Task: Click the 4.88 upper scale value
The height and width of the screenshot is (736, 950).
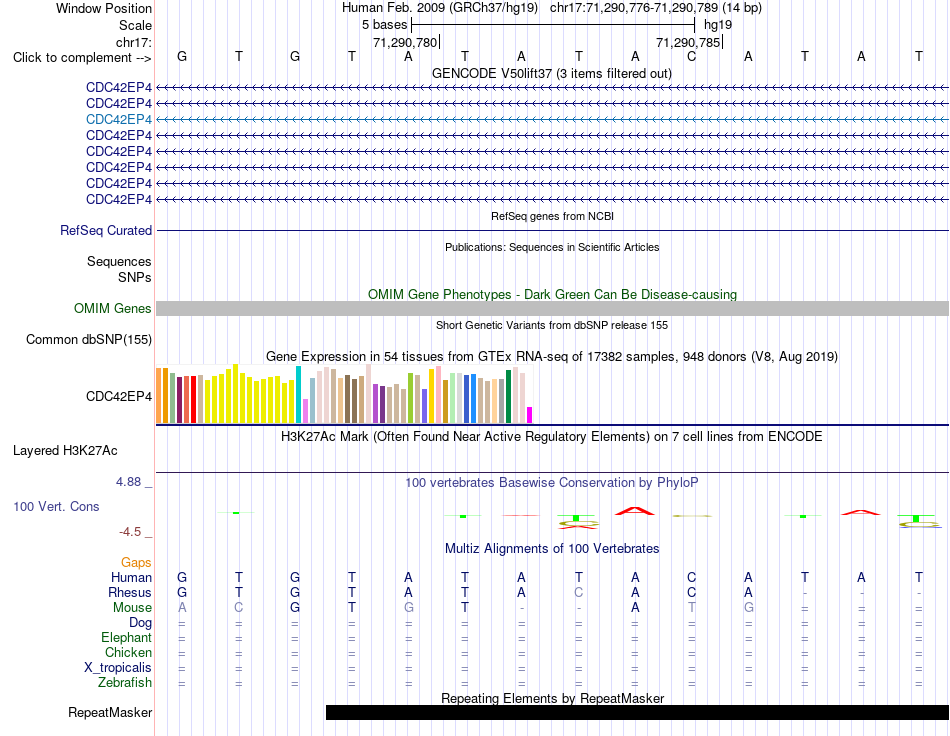Action: tap(128, 482)
